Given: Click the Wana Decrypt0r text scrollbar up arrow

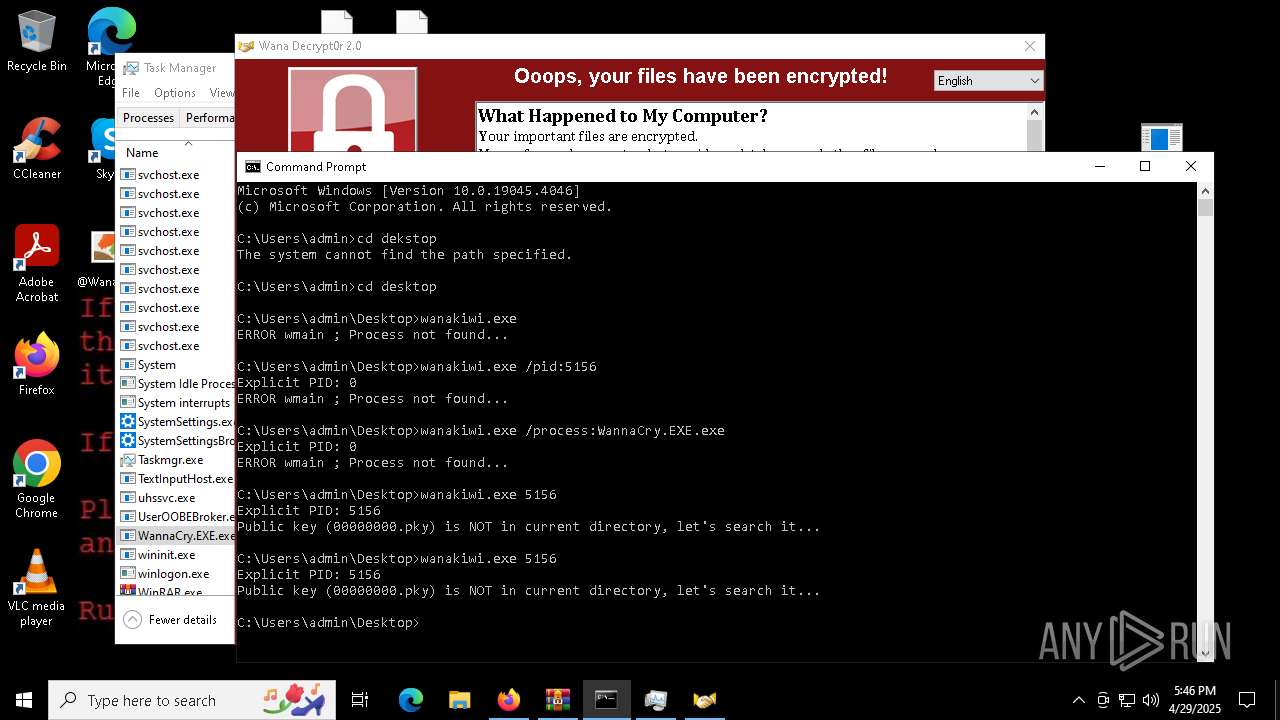Looking at the screenshot, I should click(x=1035, y=112).
